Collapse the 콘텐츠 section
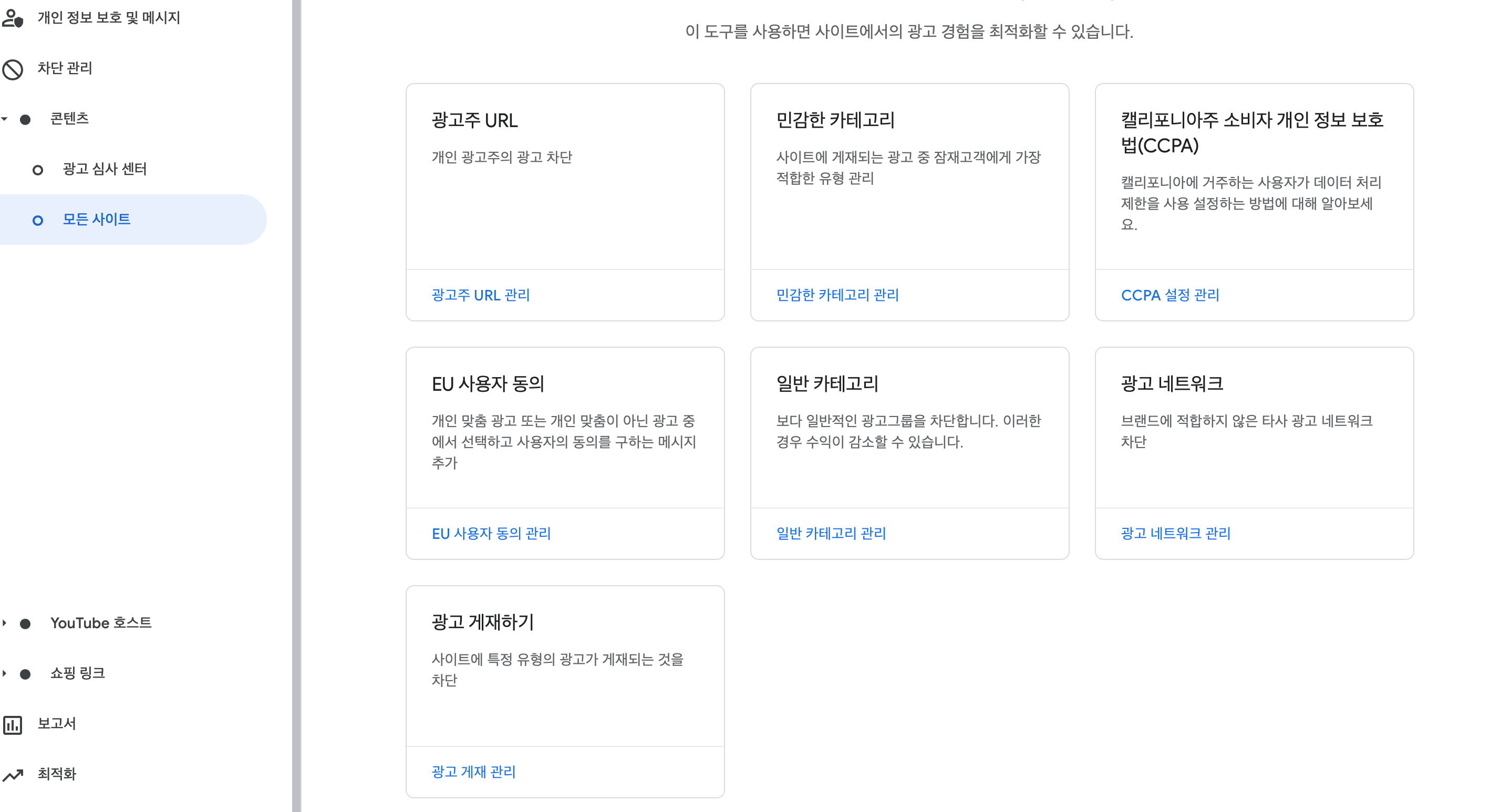Viewport: 1490px width, 812px height. click(5, 119)
